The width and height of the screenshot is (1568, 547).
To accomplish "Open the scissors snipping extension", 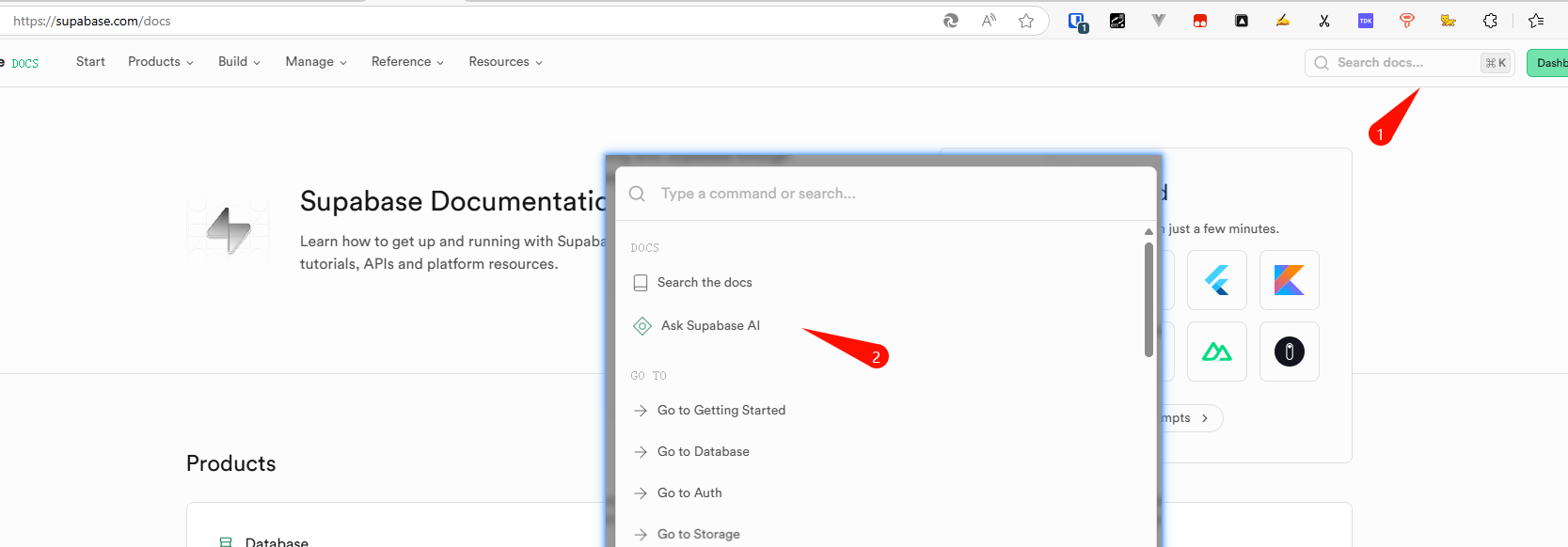I will pos(1324,21).
